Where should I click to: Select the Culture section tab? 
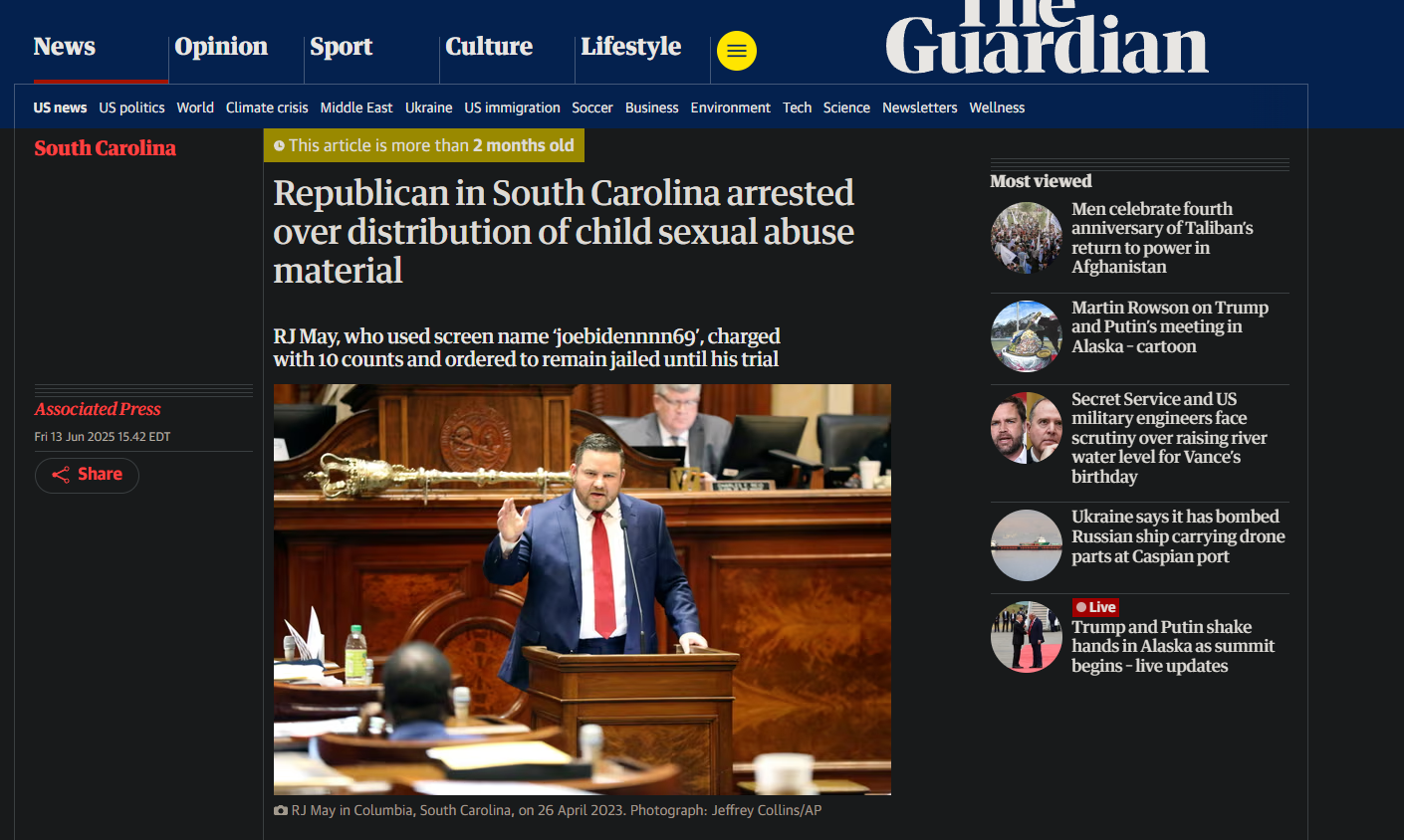(x=489, y=47)
